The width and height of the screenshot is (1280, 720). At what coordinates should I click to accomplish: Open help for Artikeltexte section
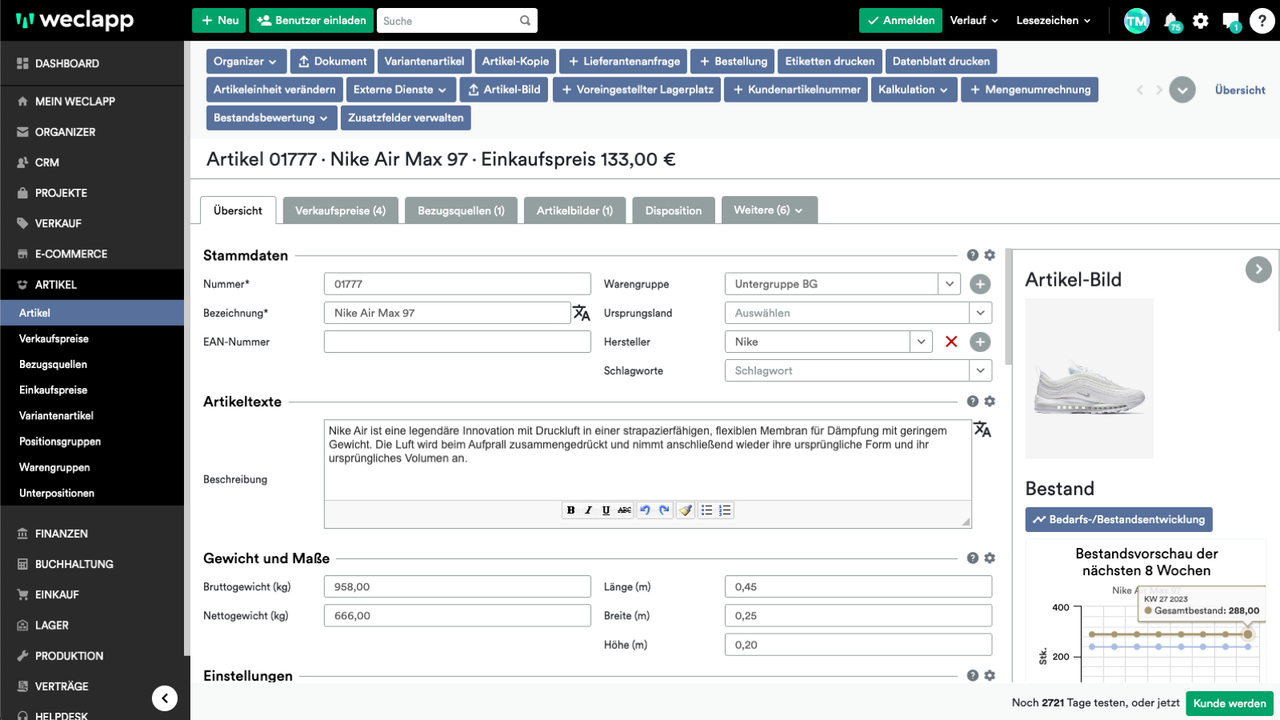coord(972,401)
